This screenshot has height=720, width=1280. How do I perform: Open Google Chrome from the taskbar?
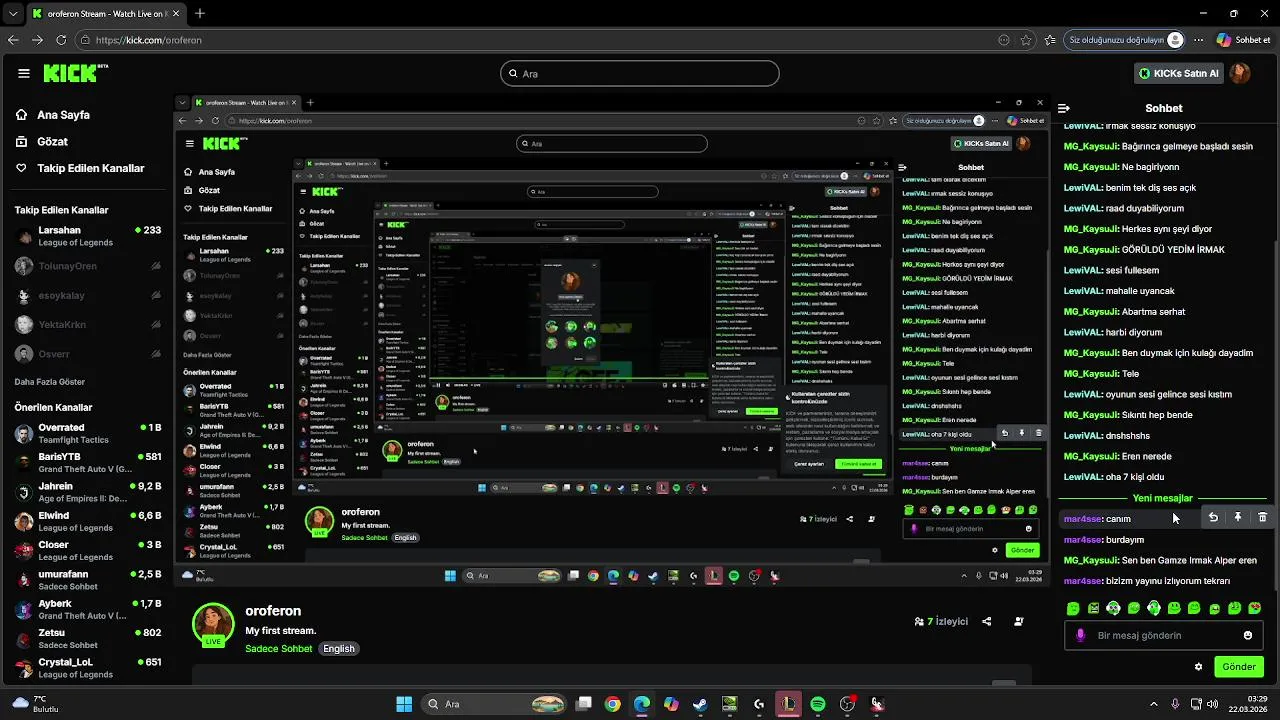tap(612, 704)
